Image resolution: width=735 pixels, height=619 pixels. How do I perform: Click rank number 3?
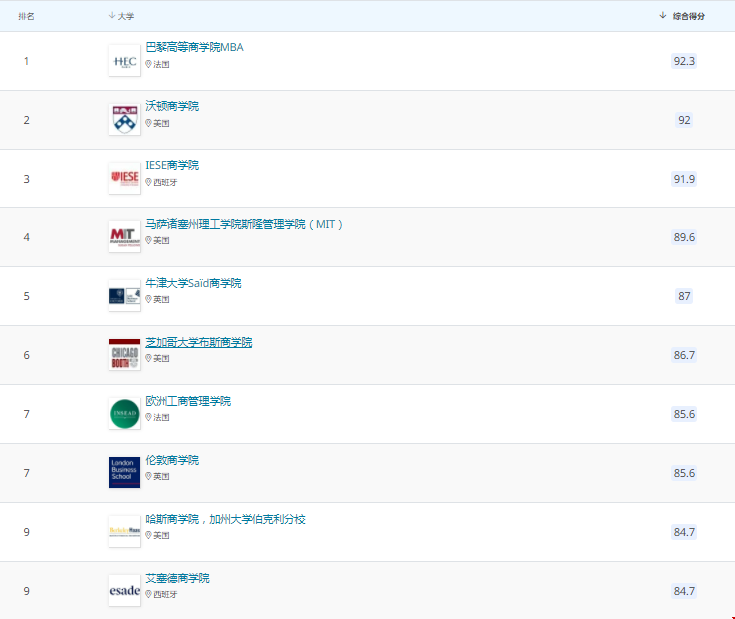click(27, 179)
